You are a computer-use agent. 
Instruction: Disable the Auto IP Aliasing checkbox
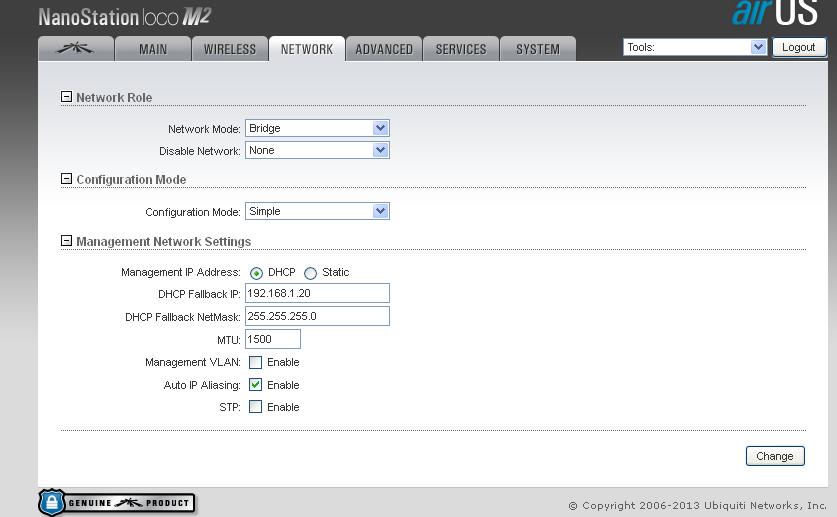pos(256,385)
